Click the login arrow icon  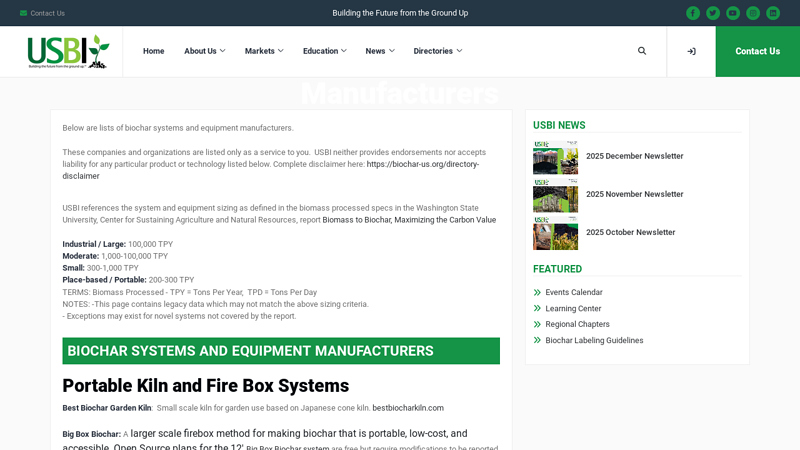tap(691, 52)
